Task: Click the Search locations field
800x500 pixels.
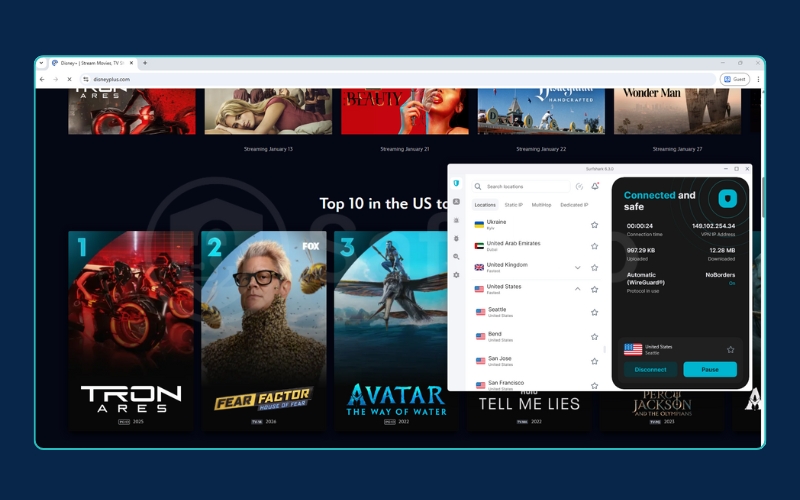Action: click(520, 187)
